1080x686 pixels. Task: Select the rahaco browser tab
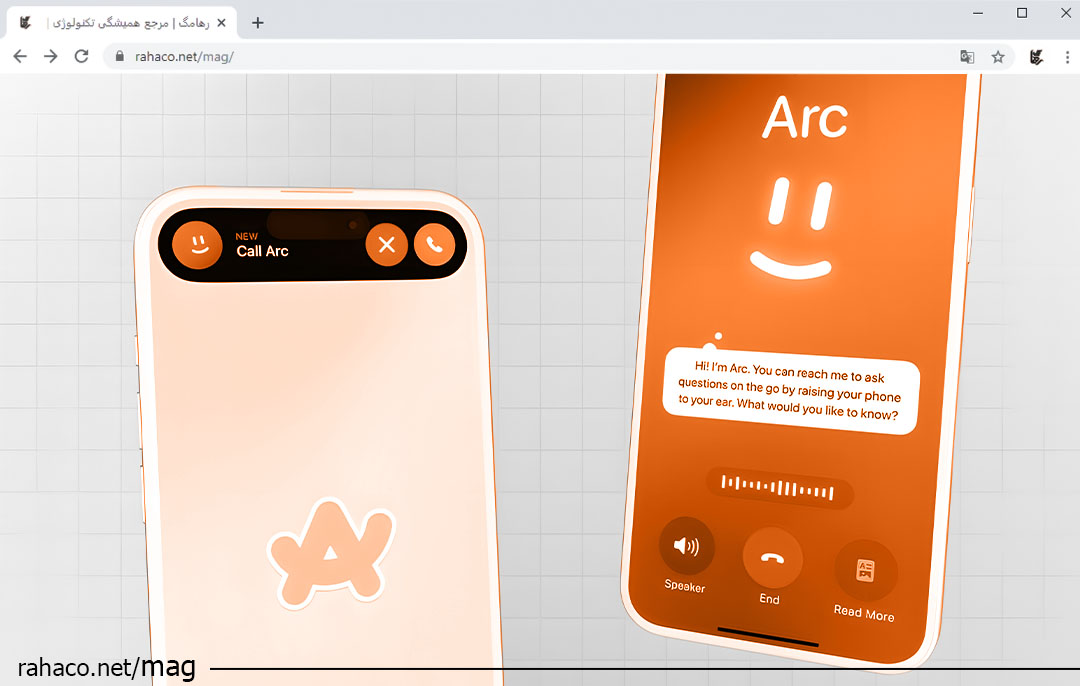point(120,23)
